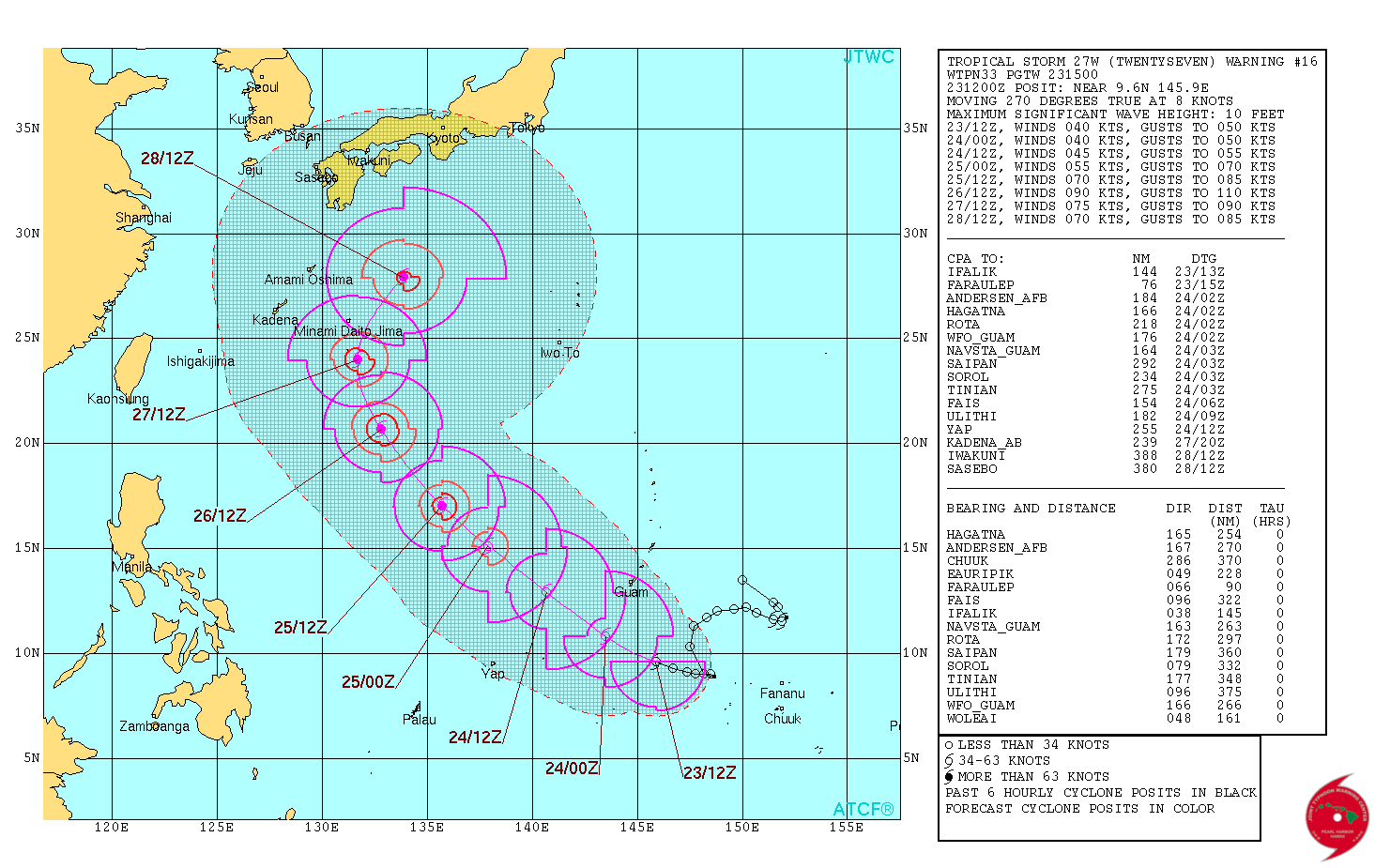
Task: Click the Zamboanga label
Action: click(154, 726)
